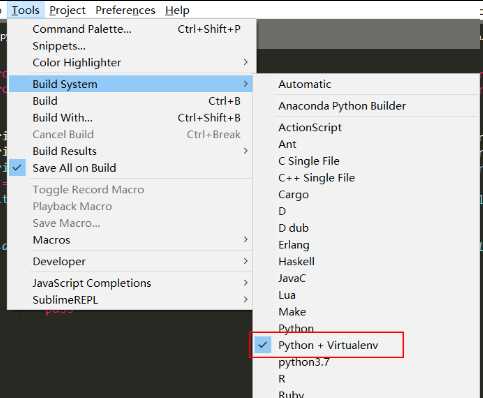The height and width of the screenshot is (398, 483).
Task: Select plain Python build system
Action: [367, 328]
